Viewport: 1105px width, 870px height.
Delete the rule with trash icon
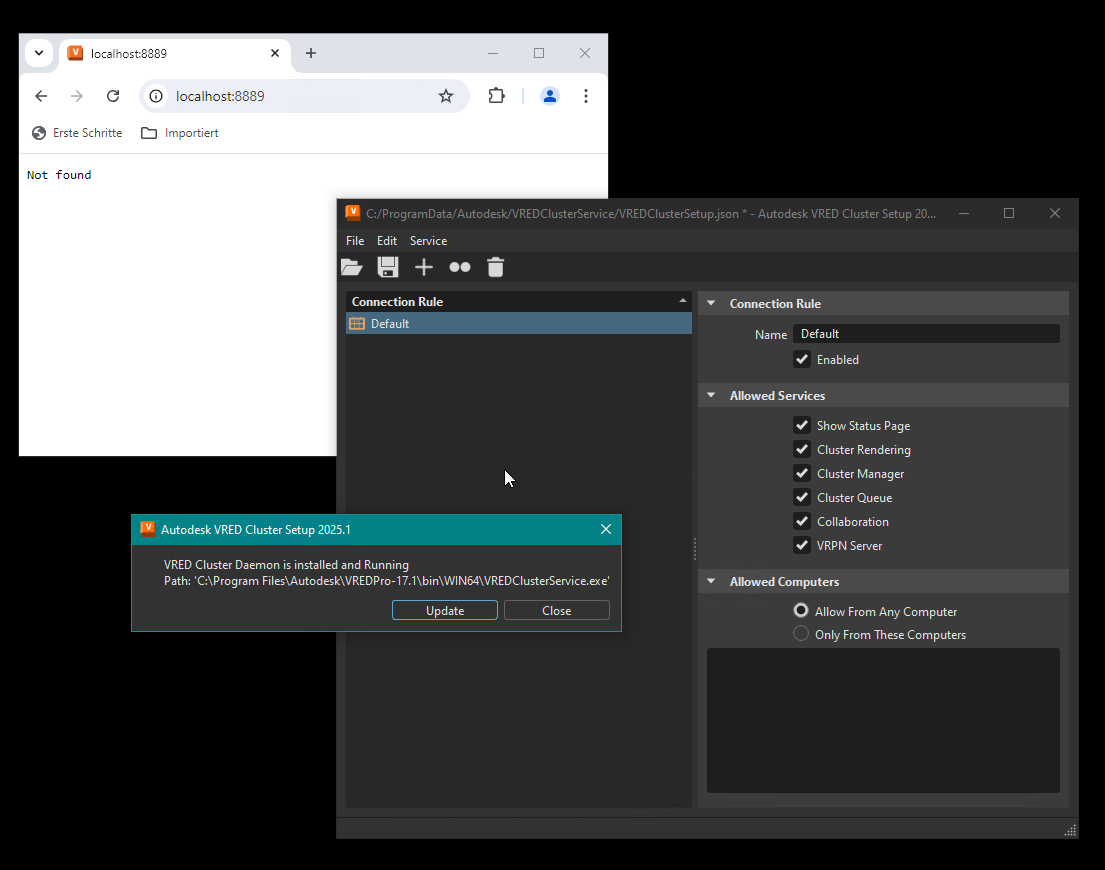(x=495, y=267)
